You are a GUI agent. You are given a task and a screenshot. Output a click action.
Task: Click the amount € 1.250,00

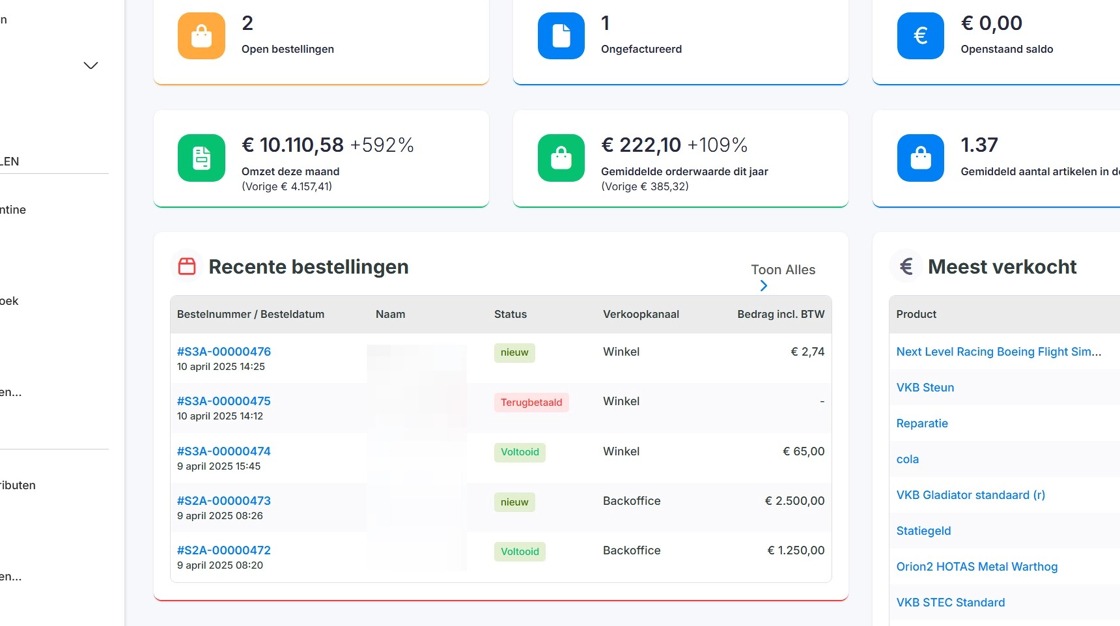tap(796, 550)
